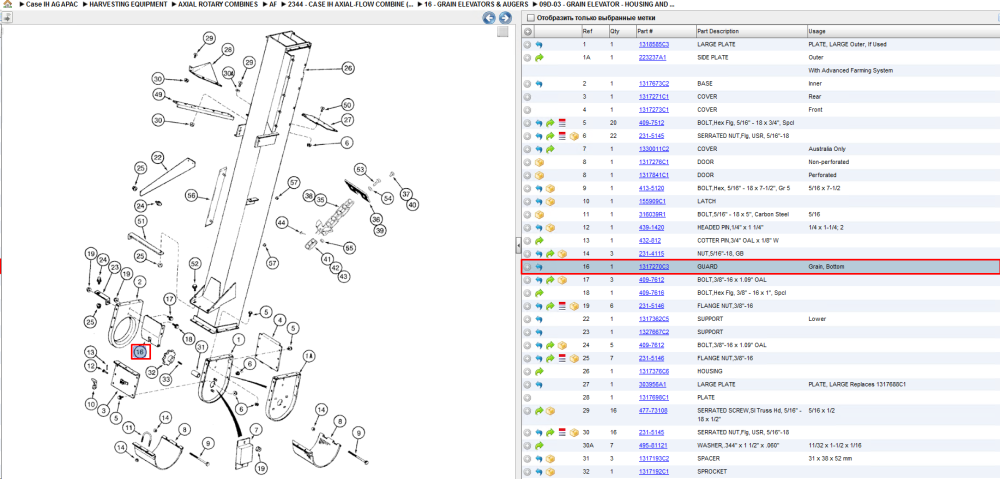This screenshot has height=479, width=1000.
Task: Open part number link 1317673C2
Action: coord(654,84)
